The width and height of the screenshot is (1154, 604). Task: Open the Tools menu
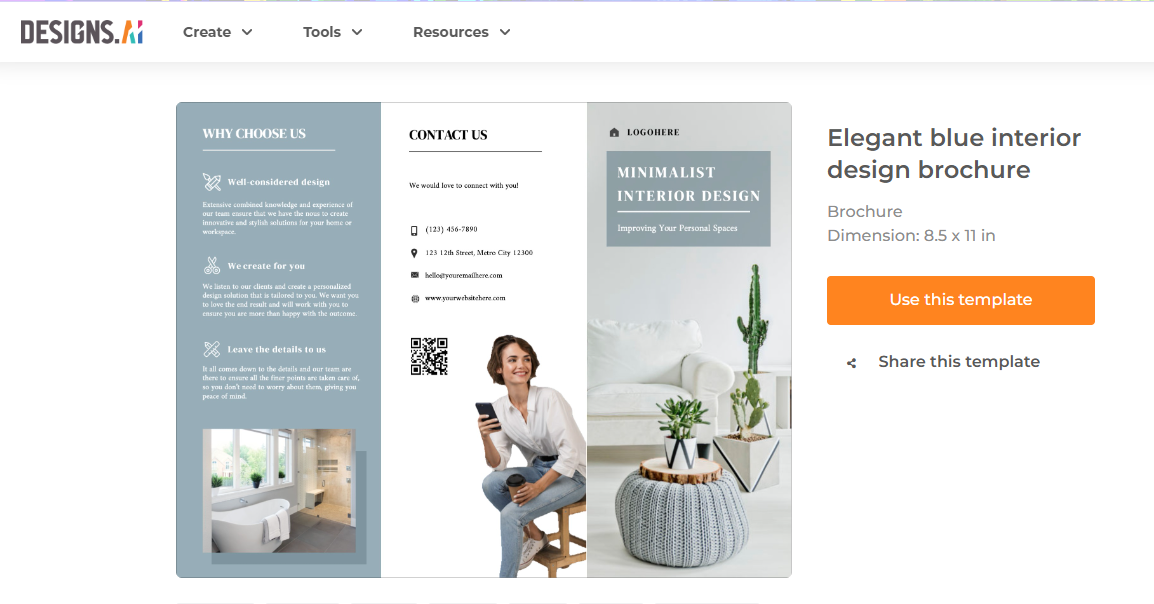pos(324,31)
